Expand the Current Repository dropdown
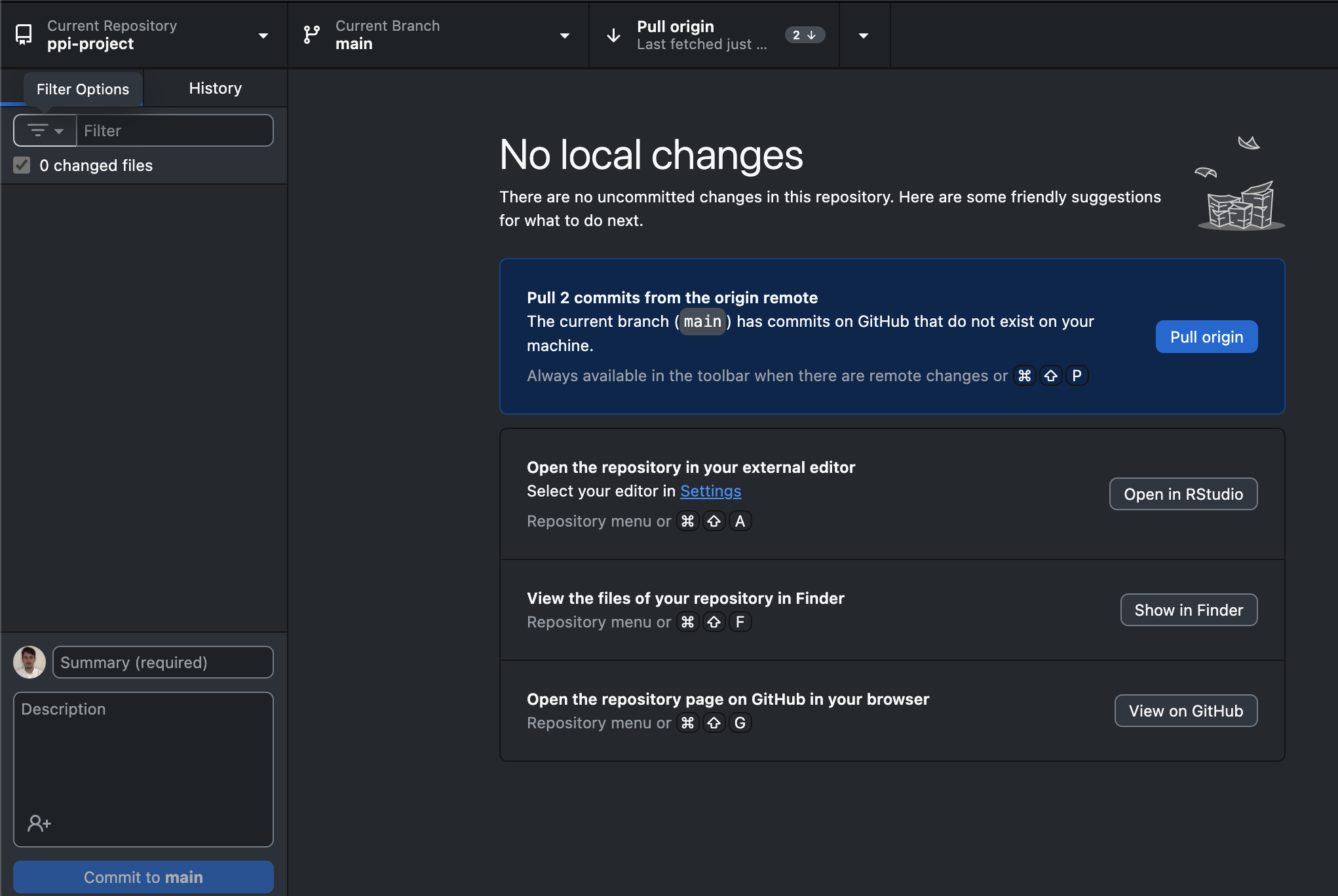This screenshot has width=1338, height=896. pos(263,35)
